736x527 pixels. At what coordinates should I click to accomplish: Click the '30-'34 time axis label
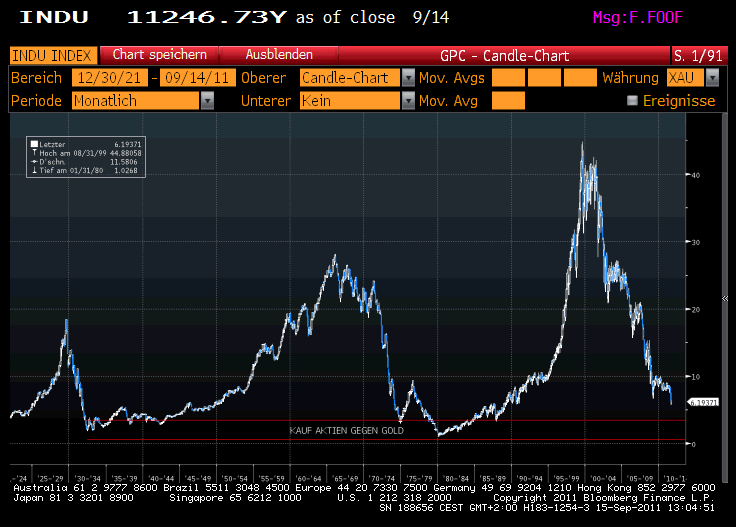pyautogui.click(x=87, y=479)
